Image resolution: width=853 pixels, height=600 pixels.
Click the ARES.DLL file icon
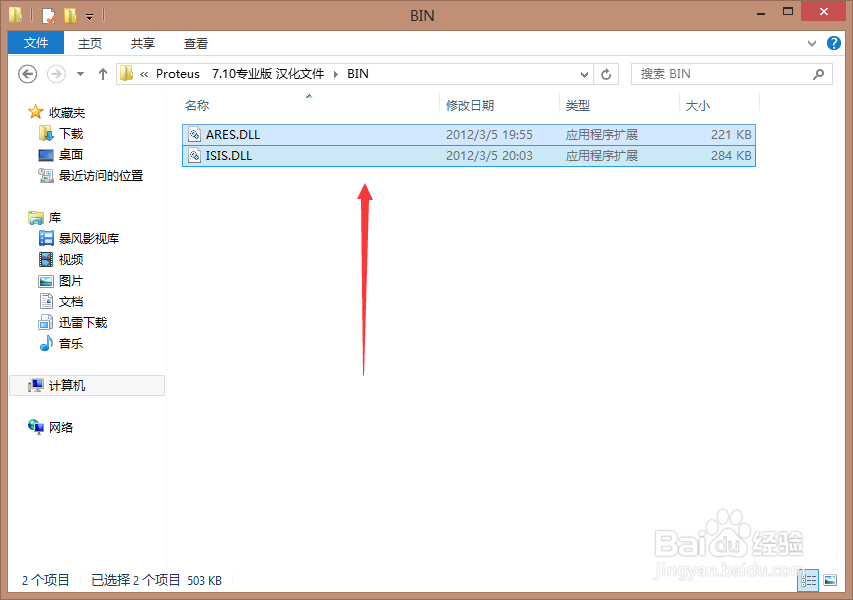(x=195, y=134)
